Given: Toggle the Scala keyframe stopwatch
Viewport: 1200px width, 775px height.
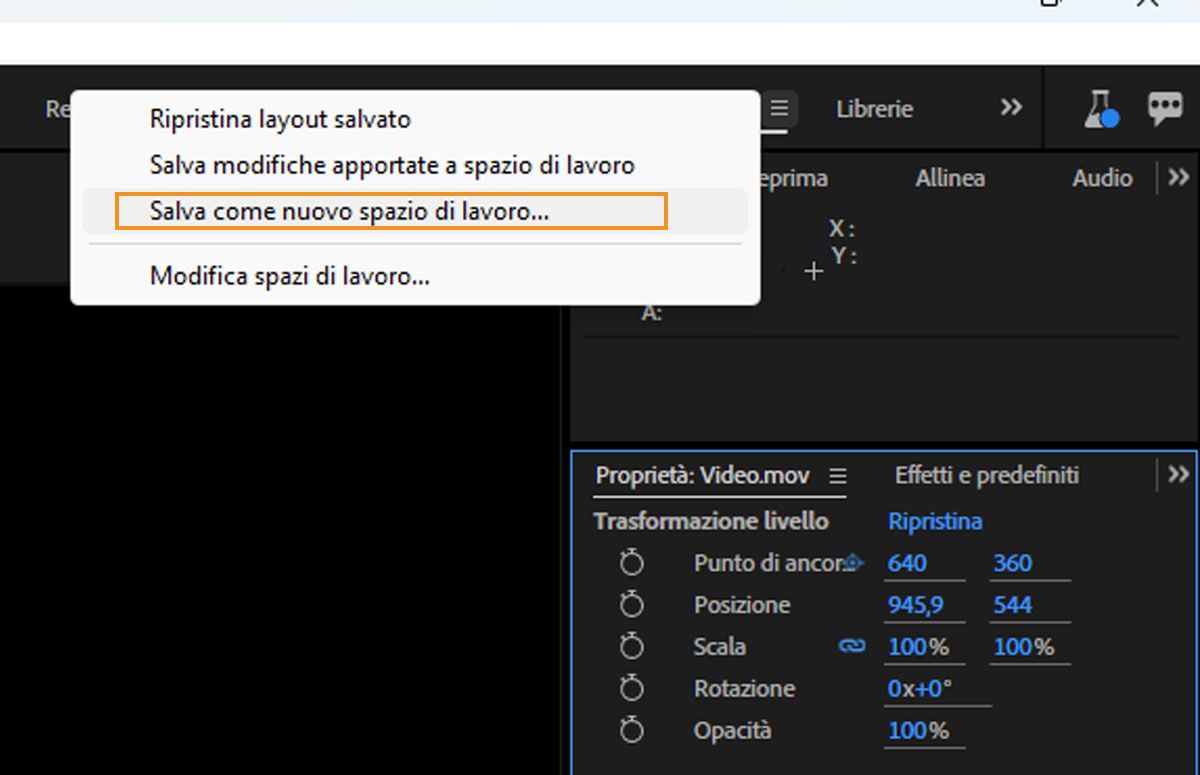Looking at the screenshot, I should pyautogui.click(x=631, y=646).
